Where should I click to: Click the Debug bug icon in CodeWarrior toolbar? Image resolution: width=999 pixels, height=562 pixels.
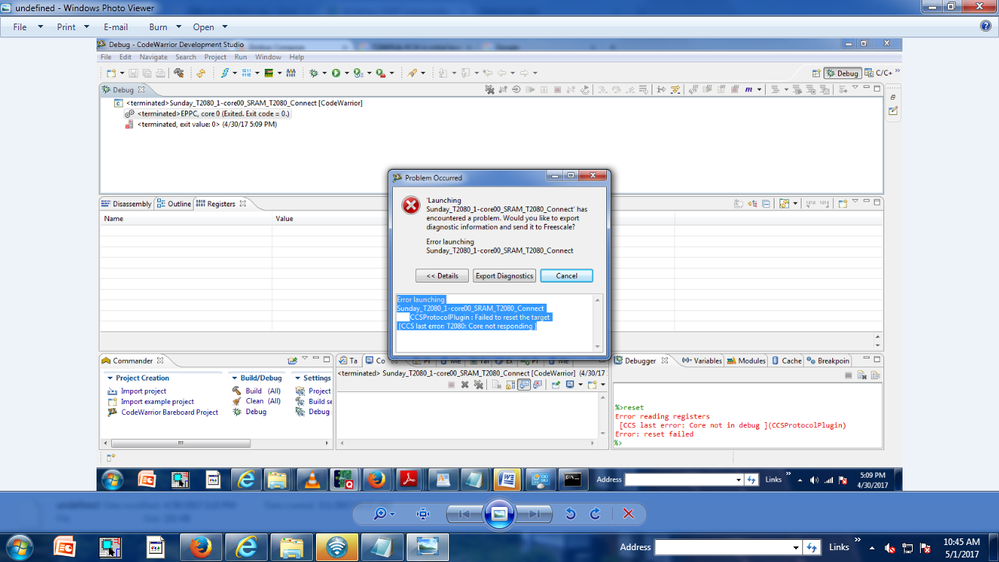click(313, 73)
